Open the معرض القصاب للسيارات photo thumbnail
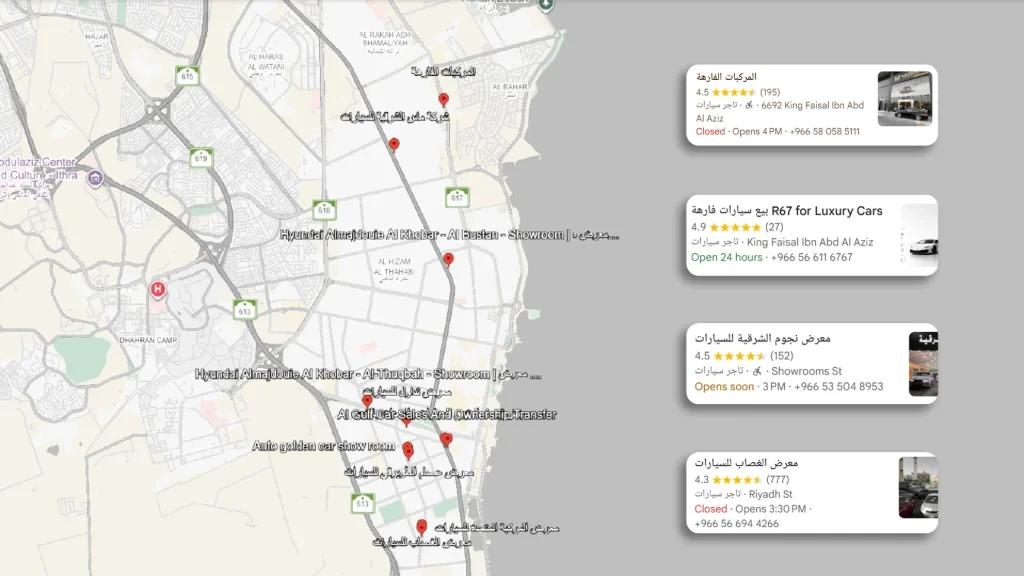 (918, 488)
